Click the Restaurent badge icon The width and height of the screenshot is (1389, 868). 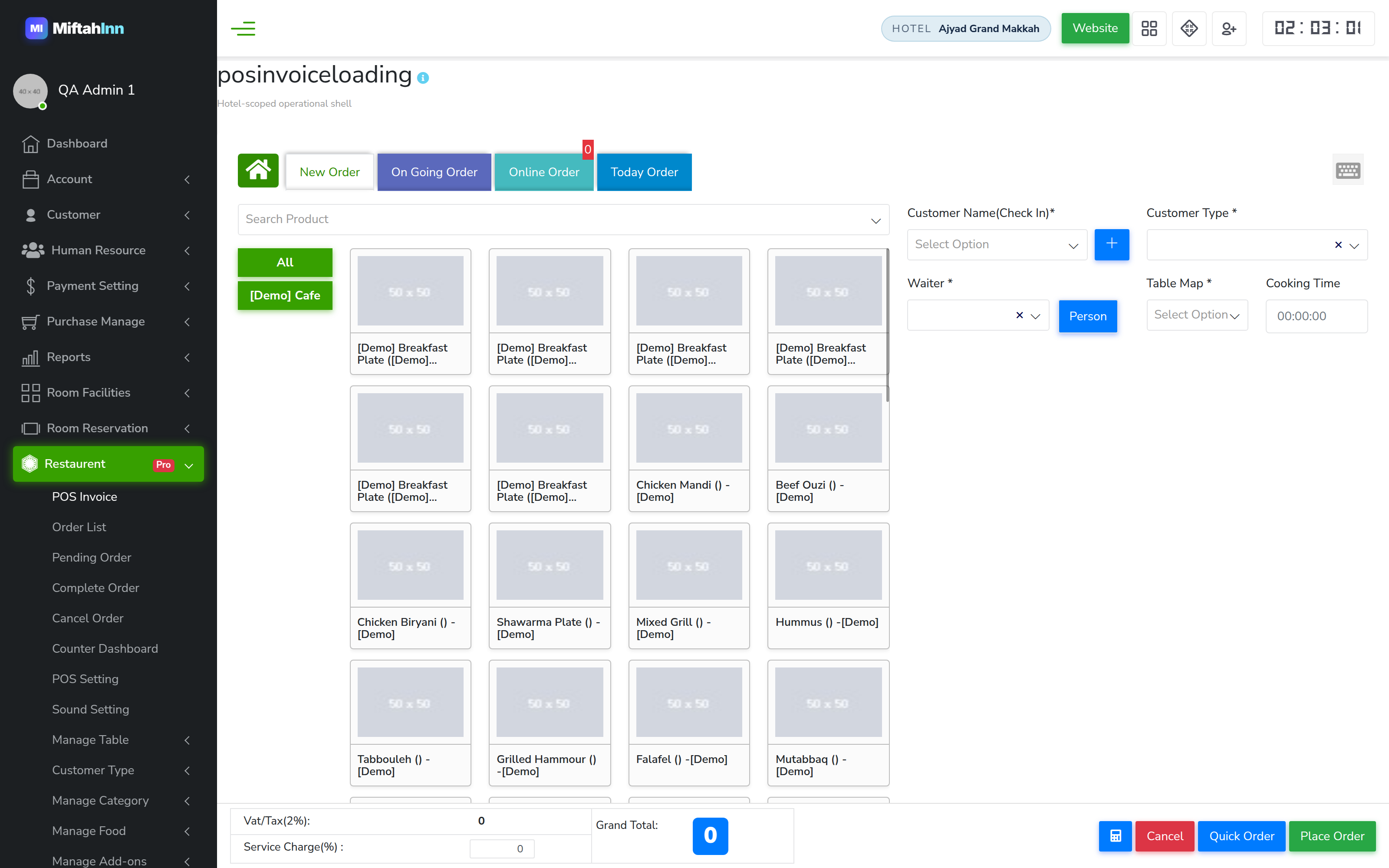click(29, 464)
